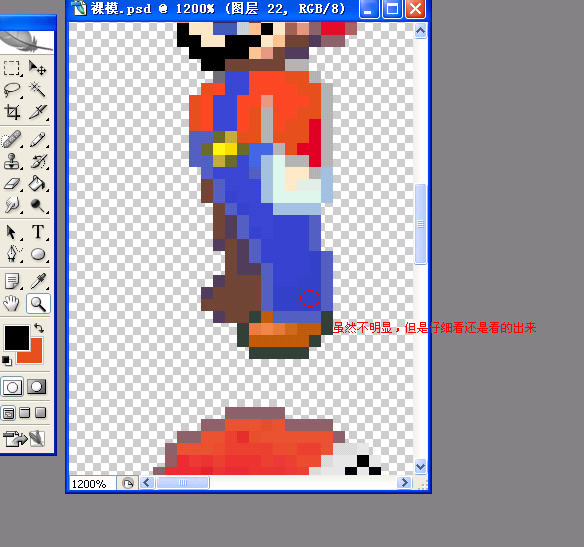The width and height of the screenshot is (584, 547).
Task: Swap foreground and background colors
Action: coord(39,328)
